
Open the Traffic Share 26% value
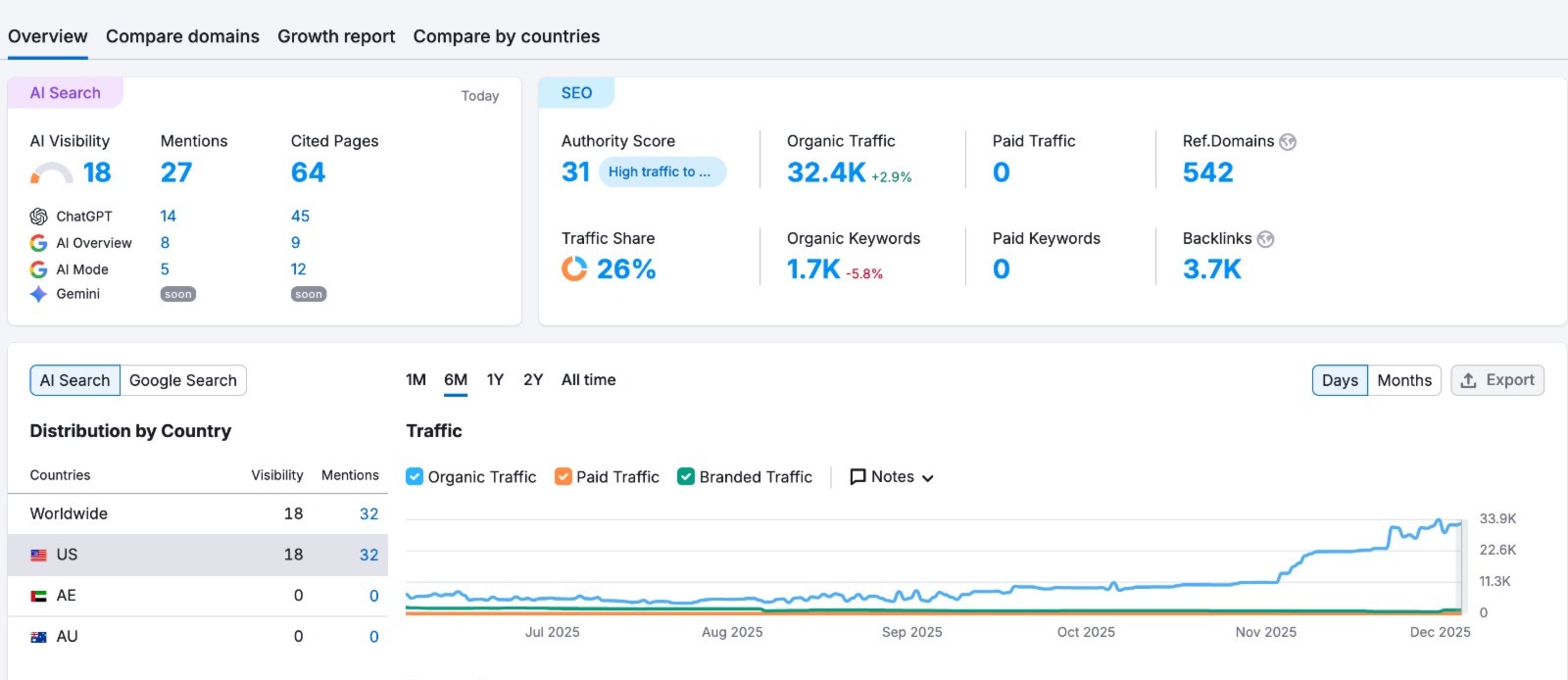click(x=626, y=269)
